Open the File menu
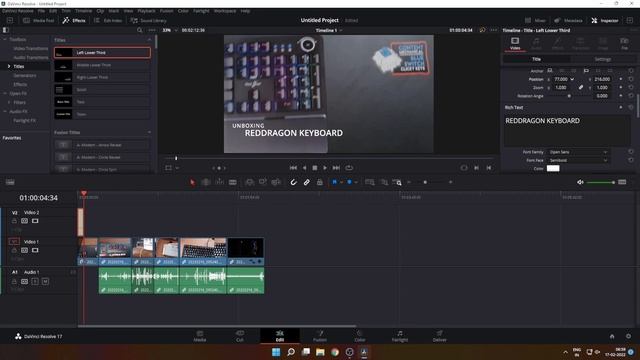The image size is (640, 360). [41, 11]
